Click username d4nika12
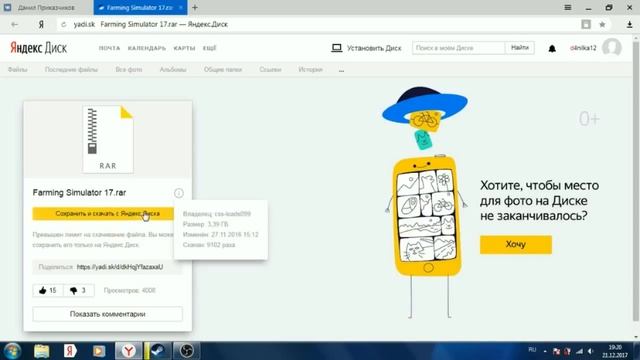Screen dimensions: 640x360 coord(583,48)
